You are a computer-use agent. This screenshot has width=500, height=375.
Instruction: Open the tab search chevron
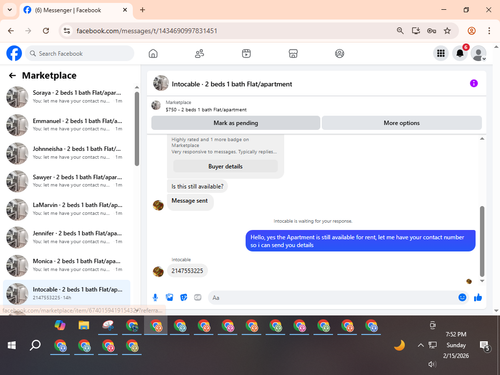pos(10,10)
